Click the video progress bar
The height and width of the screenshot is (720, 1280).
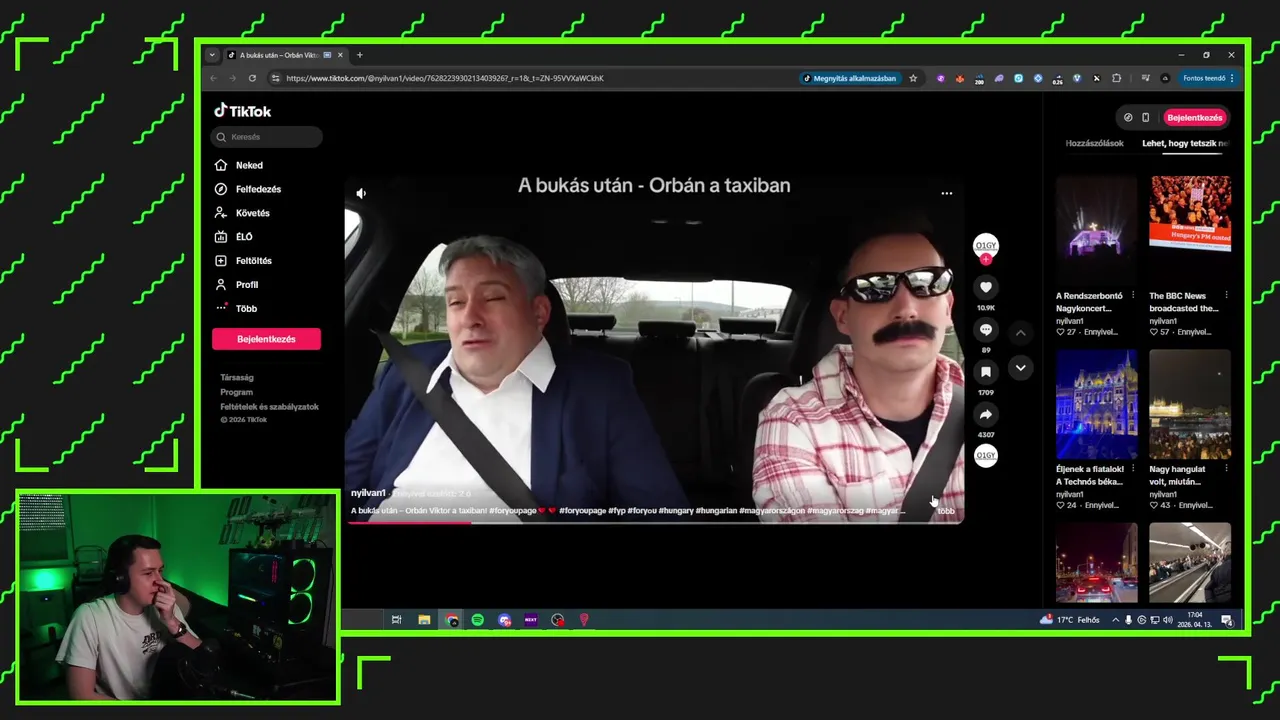pos(654,522)
